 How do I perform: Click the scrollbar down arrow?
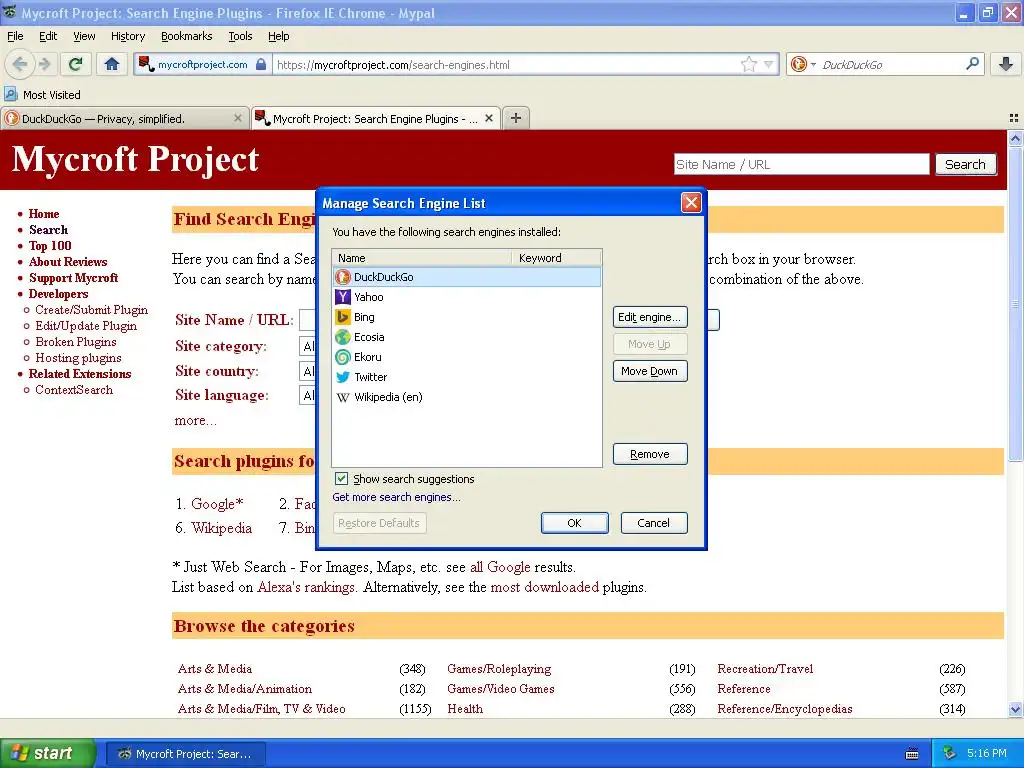pyautogui.click(x=1015, y=709)
